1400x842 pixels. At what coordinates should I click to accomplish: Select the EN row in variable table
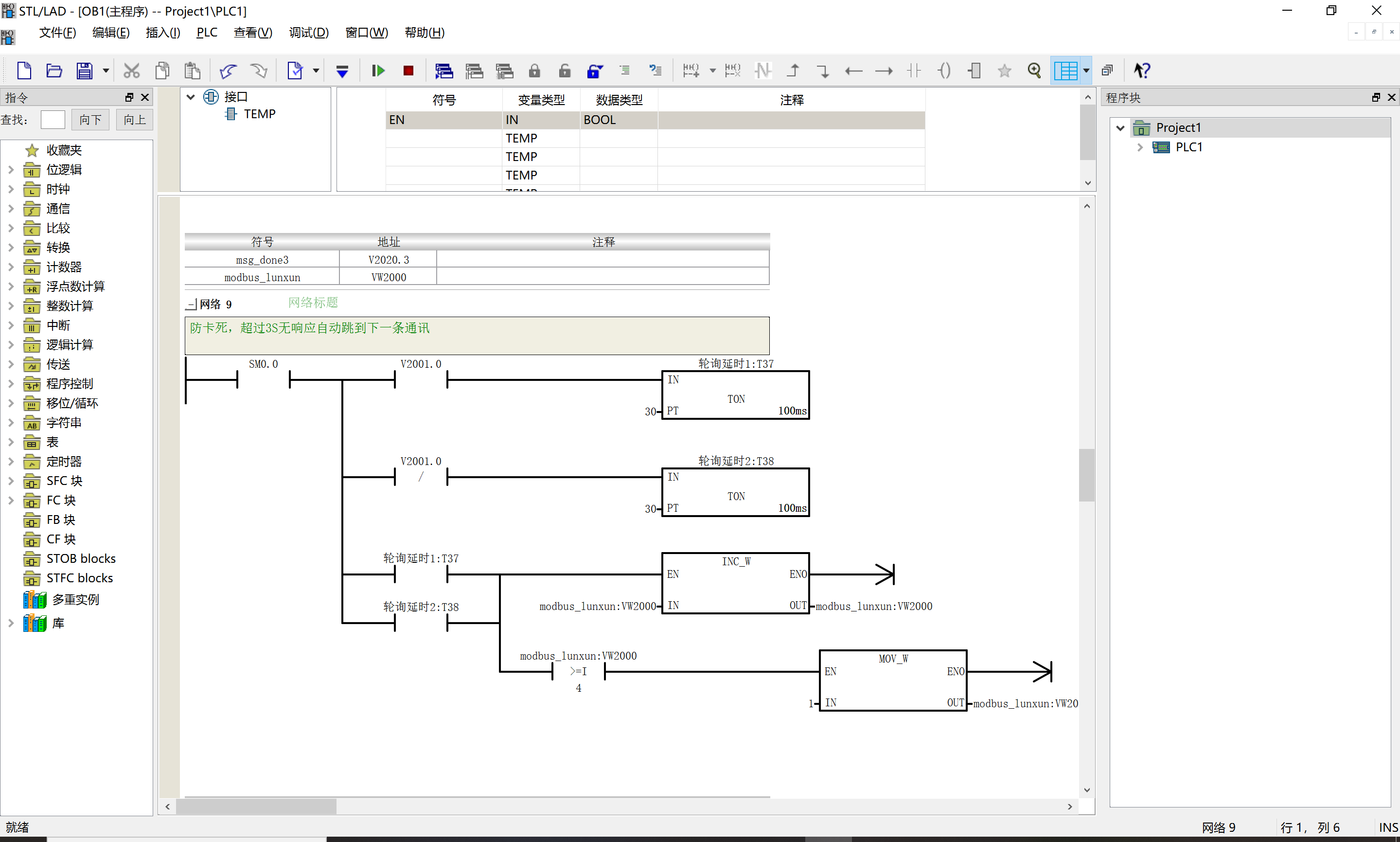click(x=655, y=120)
